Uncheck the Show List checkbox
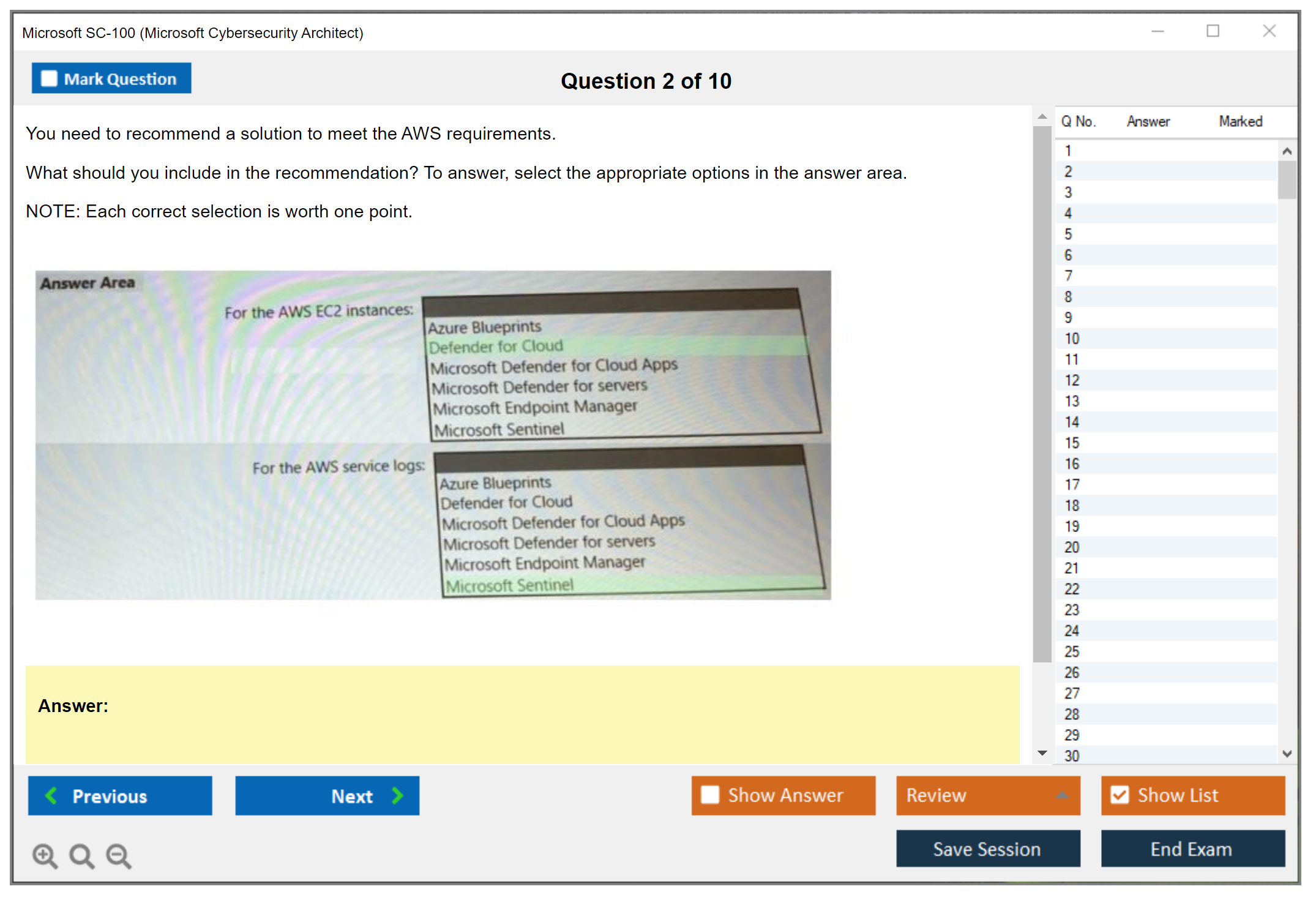This screenshot has width=1316, height=900. pos(1120,795)
